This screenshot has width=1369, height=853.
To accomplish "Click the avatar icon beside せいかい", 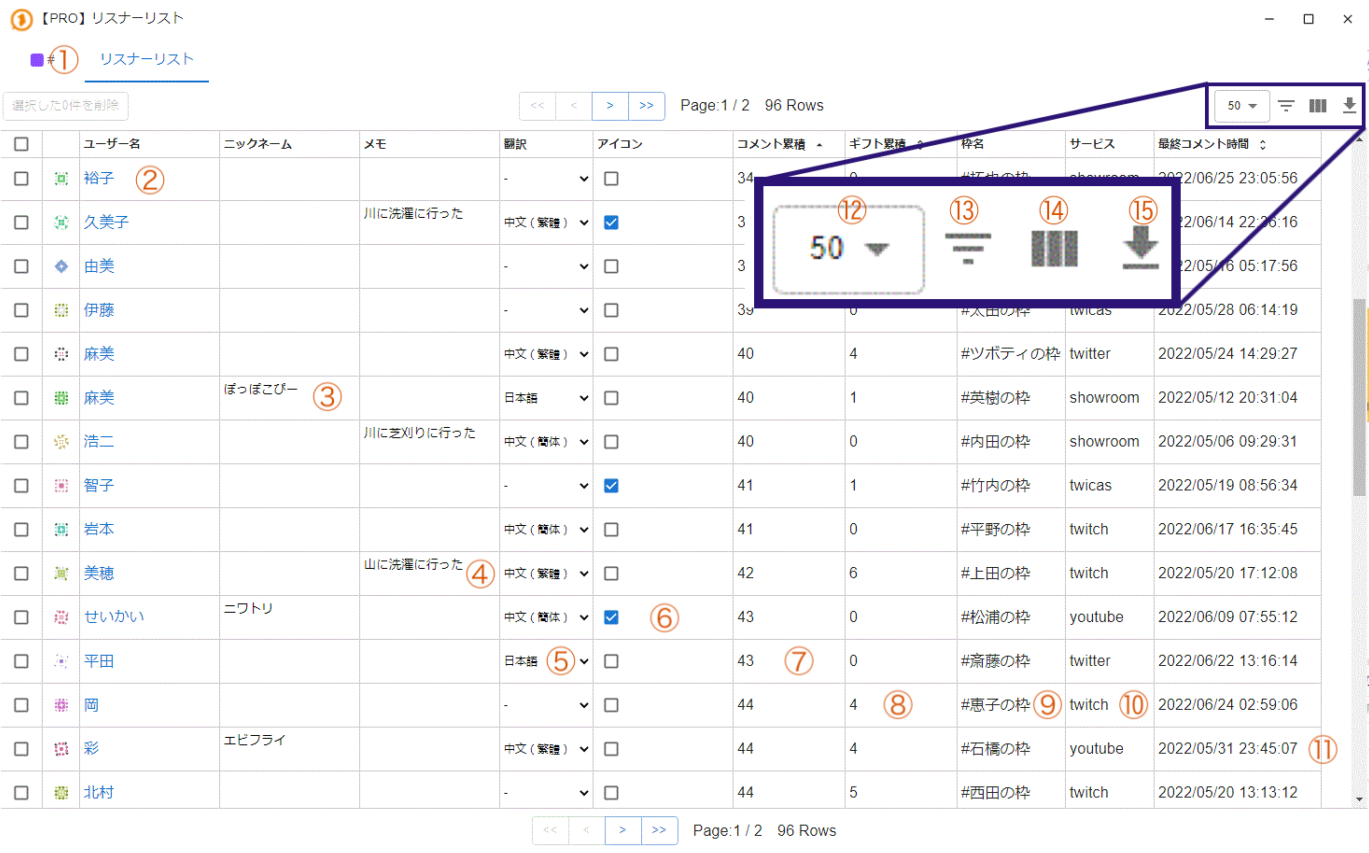I will [61, 617].
